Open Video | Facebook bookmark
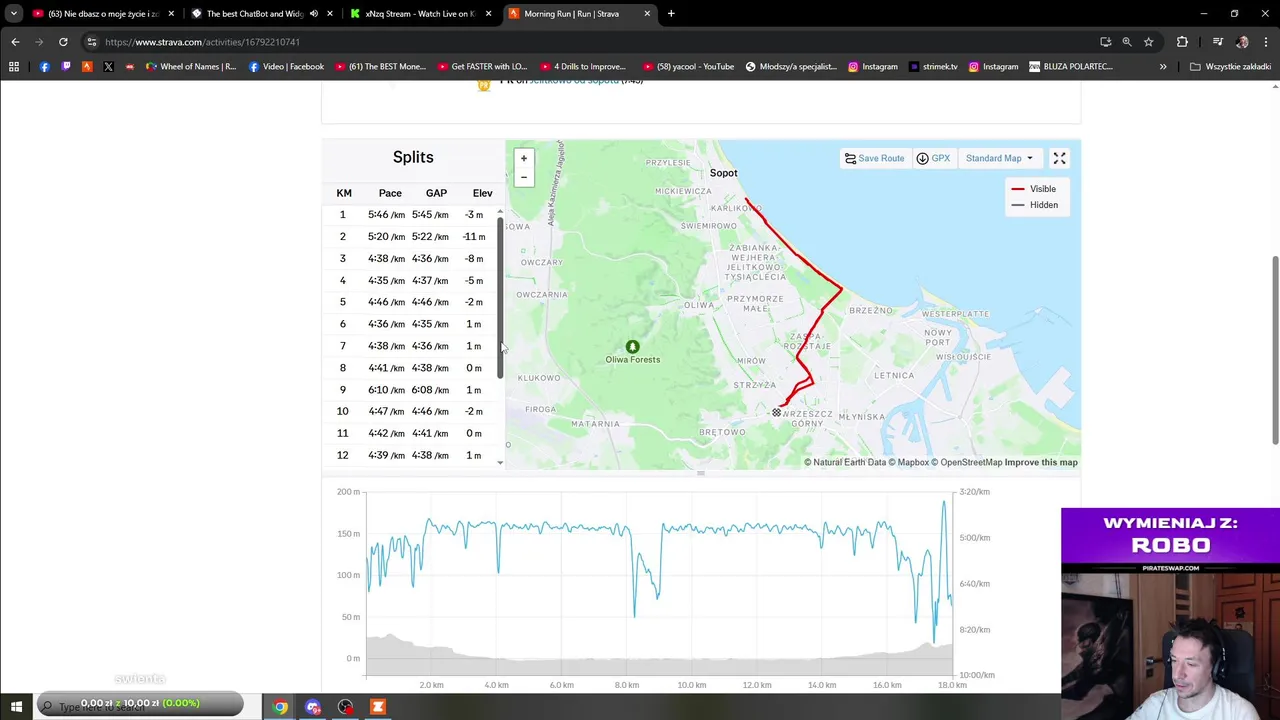This screenshot has width=1280, height=720. click(286, 67)
